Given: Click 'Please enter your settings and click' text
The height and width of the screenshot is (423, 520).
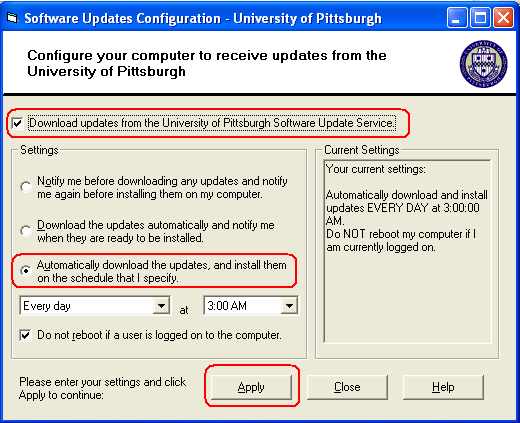Looking at the screenshot, I should (102, 382).
